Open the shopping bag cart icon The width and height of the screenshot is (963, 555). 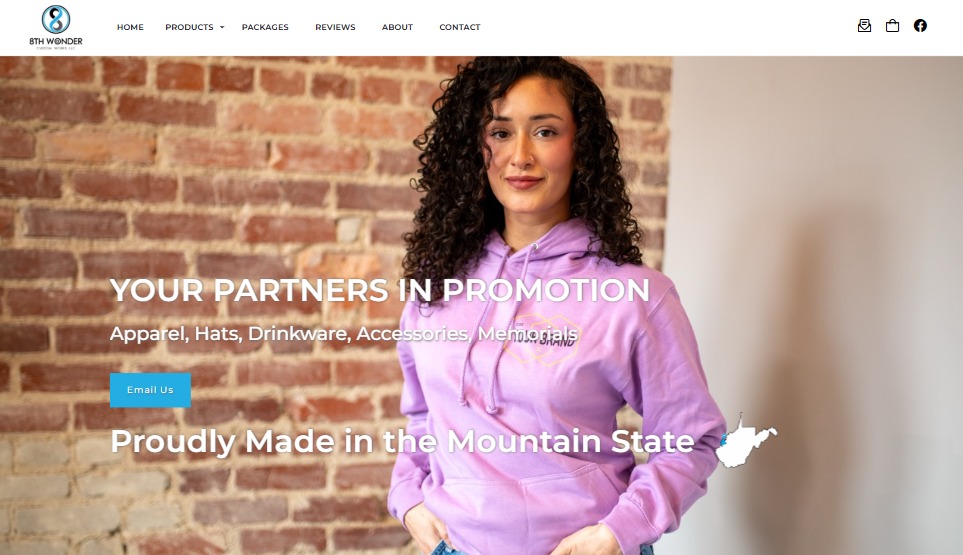(892, 26)
